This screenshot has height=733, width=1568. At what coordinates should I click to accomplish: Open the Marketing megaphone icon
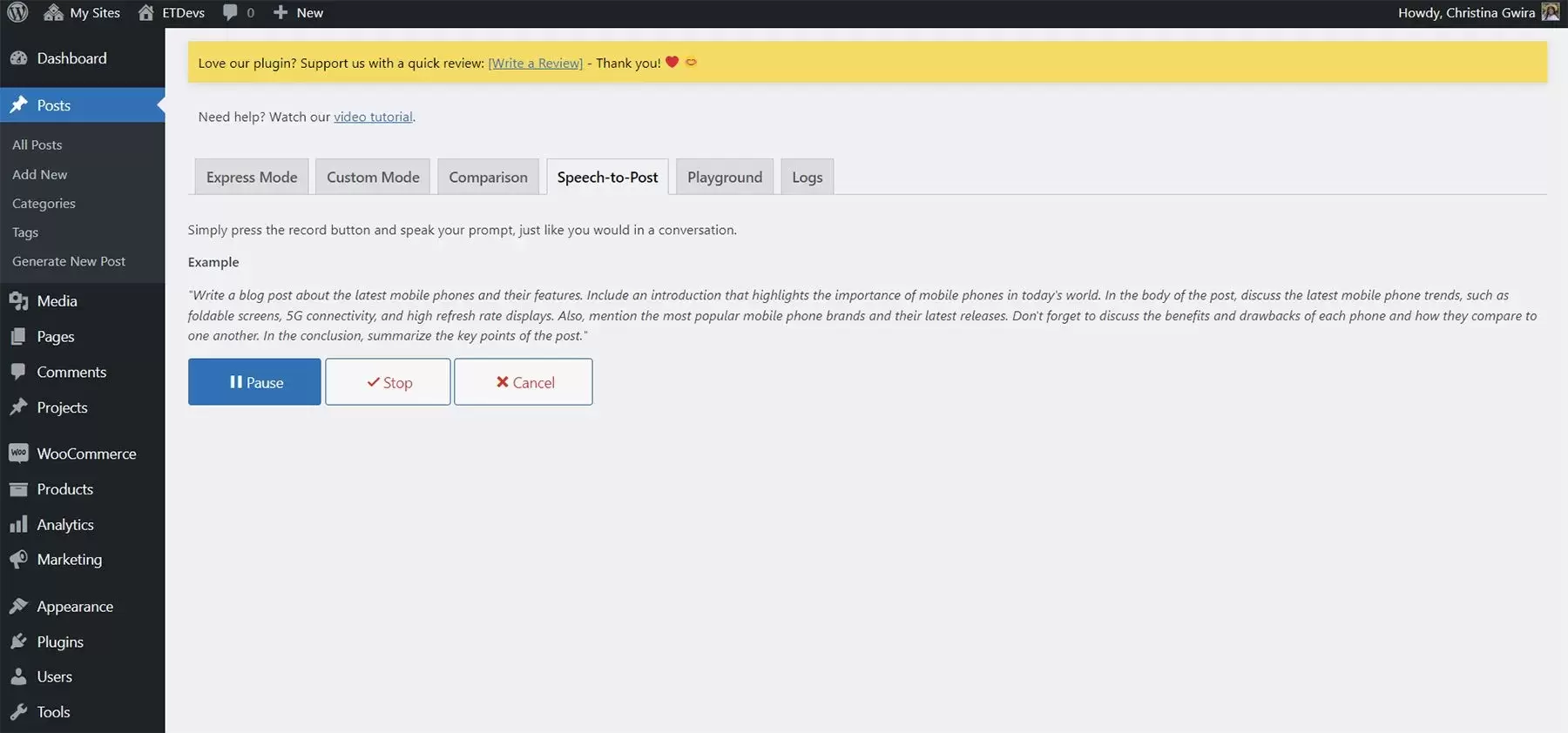point(18,560)
